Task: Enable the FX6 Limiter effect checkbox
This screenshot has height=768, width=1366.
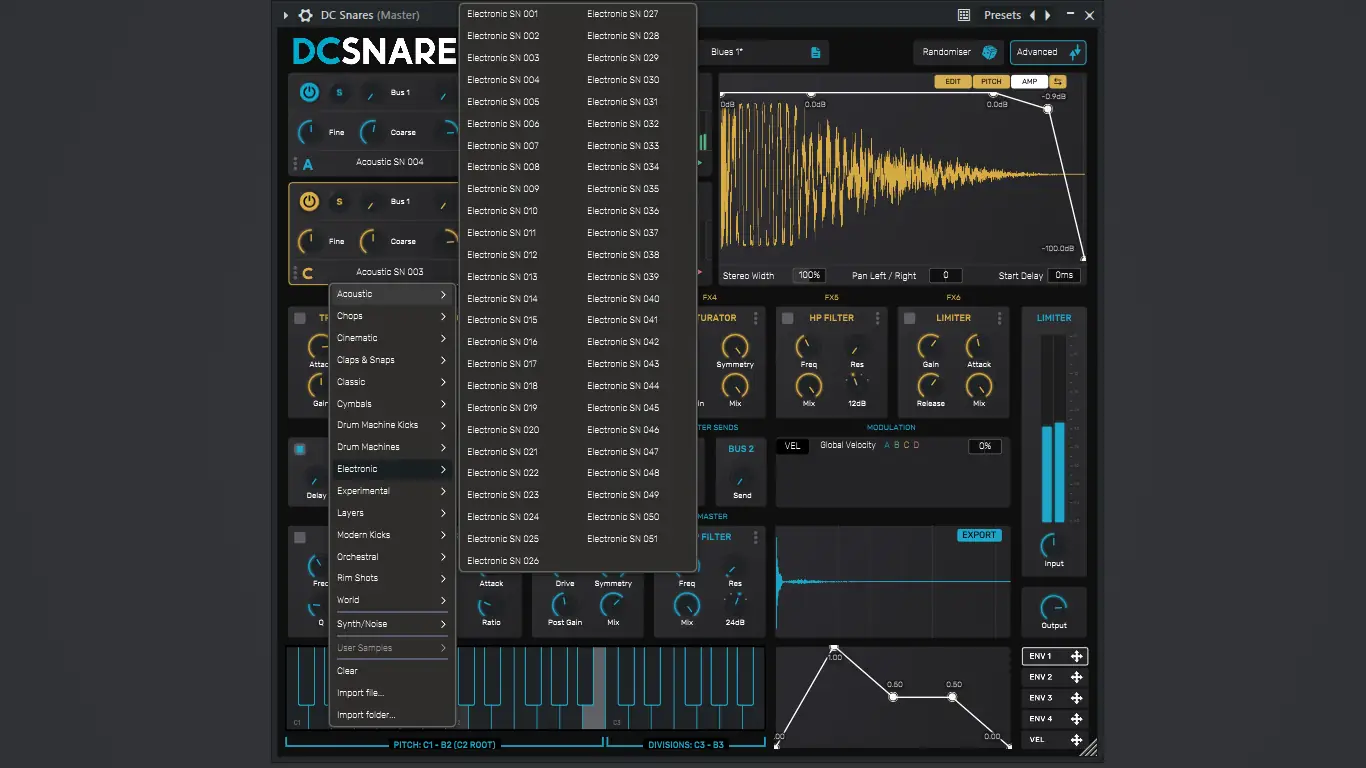Action: tap(910, 318)
